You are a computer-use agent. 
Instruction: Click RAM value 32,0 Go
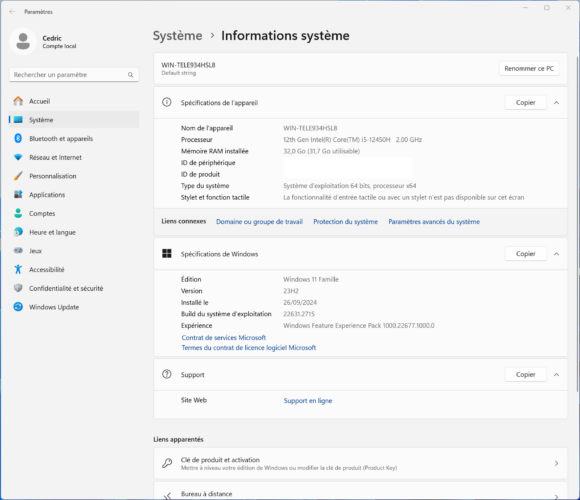tap(321, 151)
